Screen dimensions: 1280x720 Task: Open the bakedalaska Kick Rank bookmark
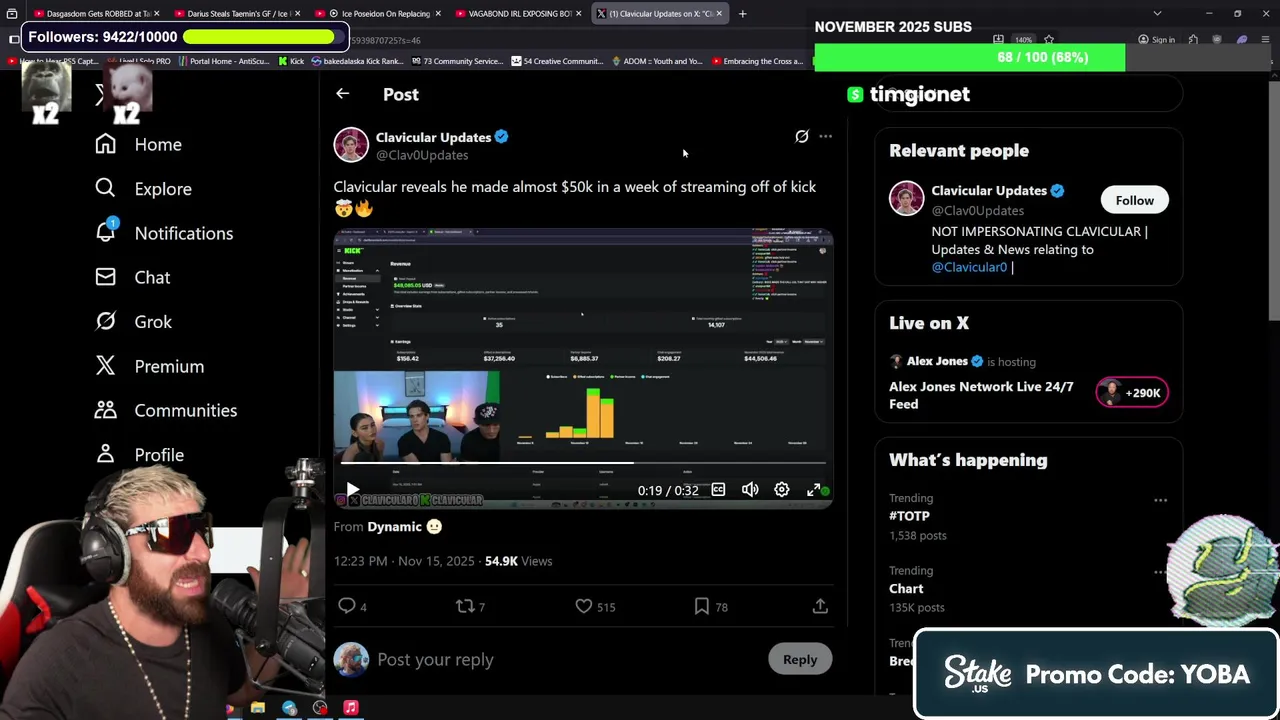pyautogui.click(x=357, y=61)
